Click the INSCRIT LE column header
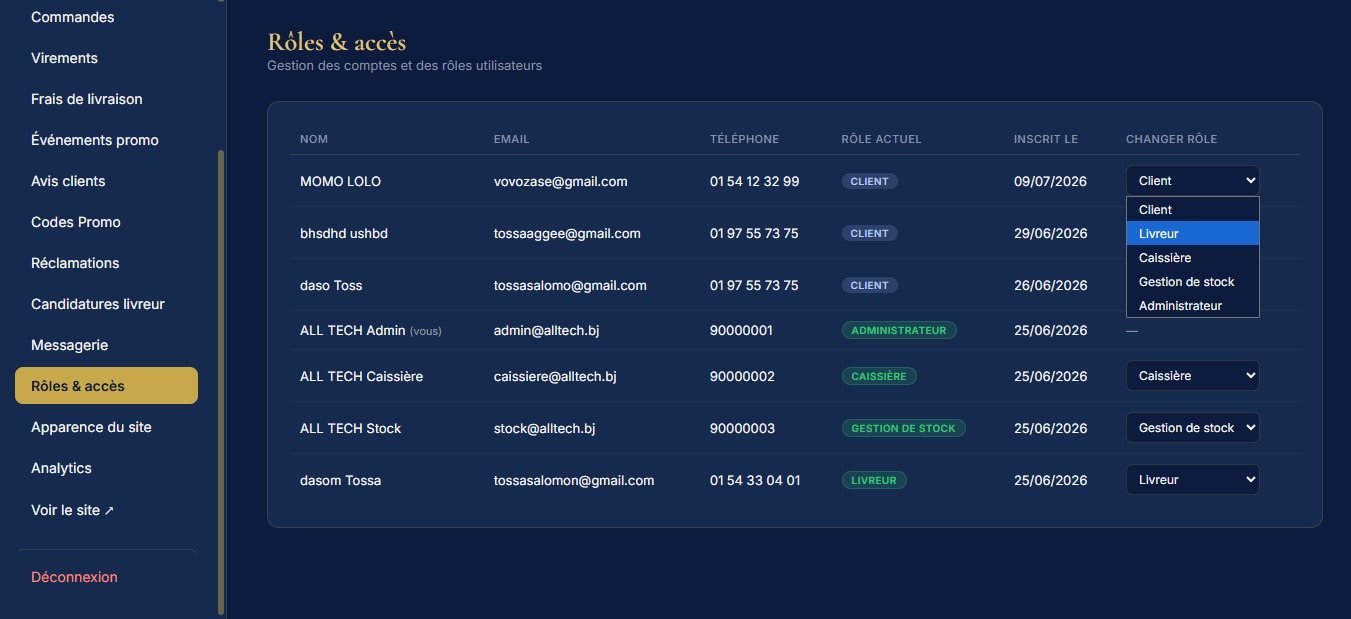 1045,139
